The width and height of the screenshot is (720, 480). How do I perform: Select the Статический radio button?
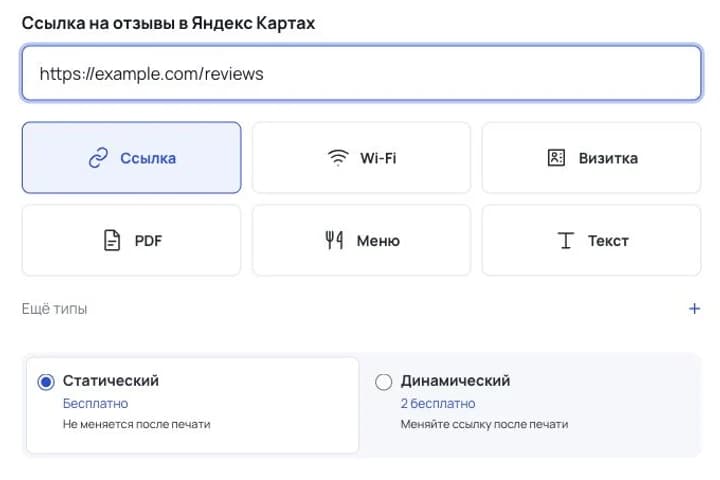[x=46, y=382]
